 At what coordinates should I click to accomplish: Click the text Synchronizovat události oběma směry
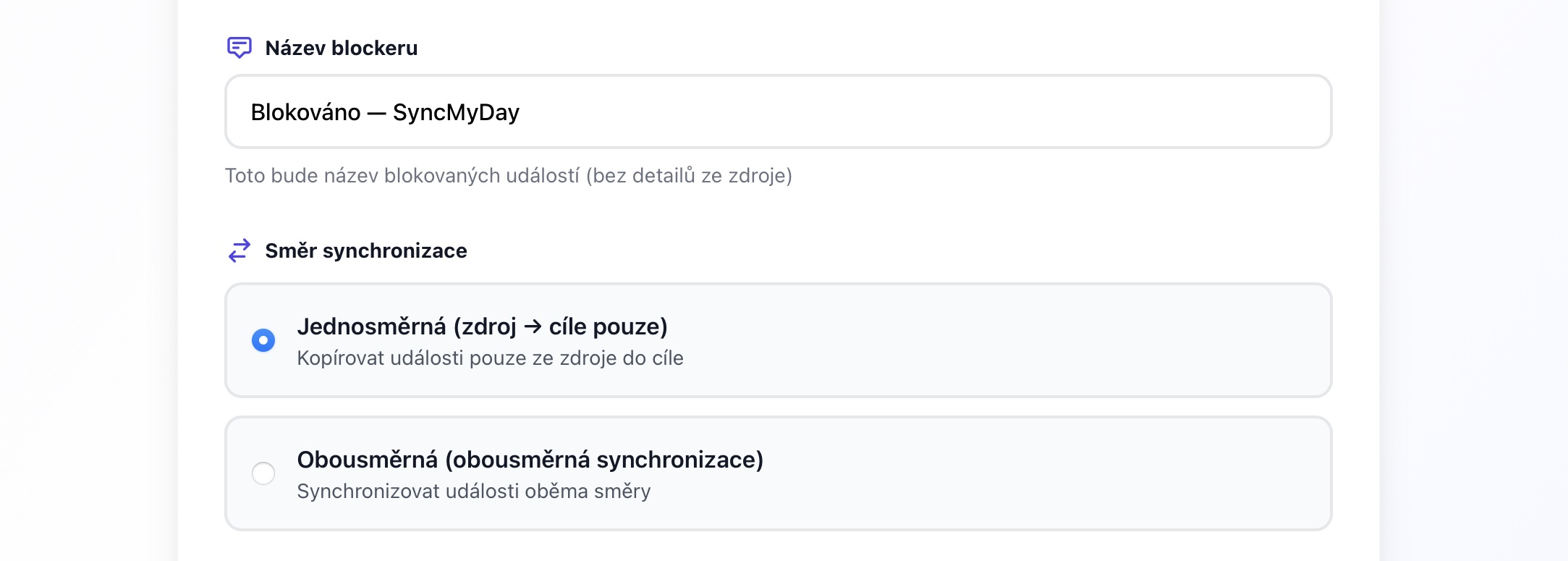click(474, 492)
